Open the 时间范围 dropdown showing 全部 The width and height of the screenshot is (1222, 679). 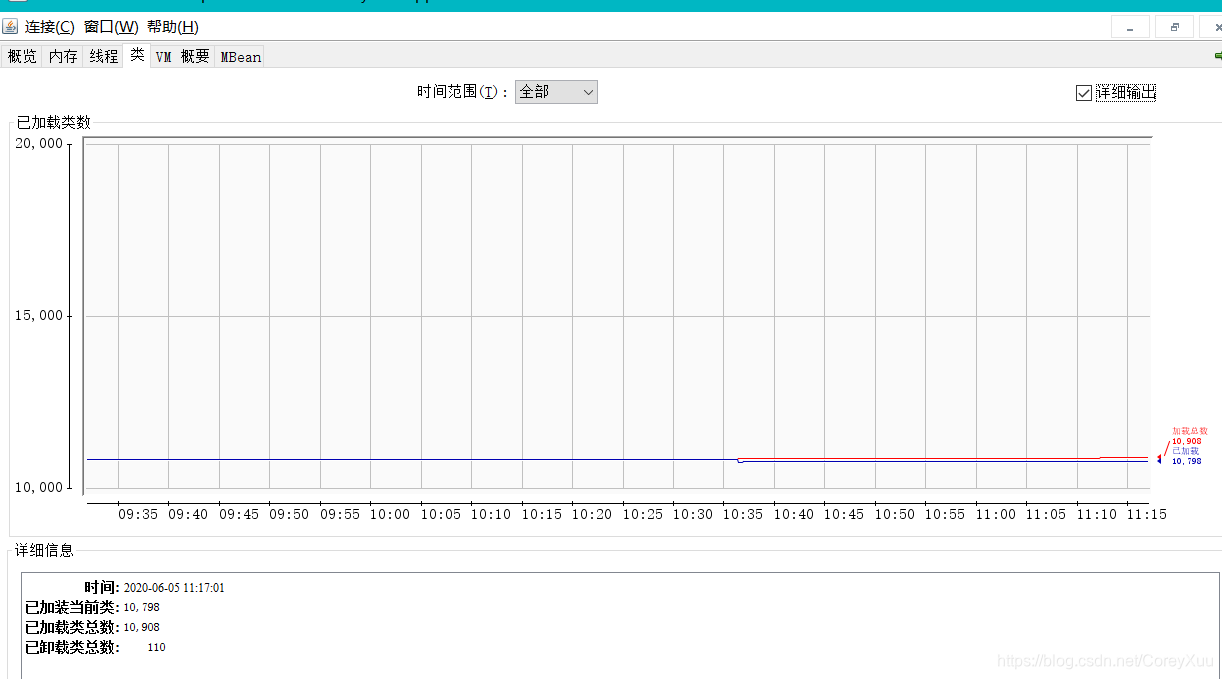pyautogui.click(x=556, y=92)
